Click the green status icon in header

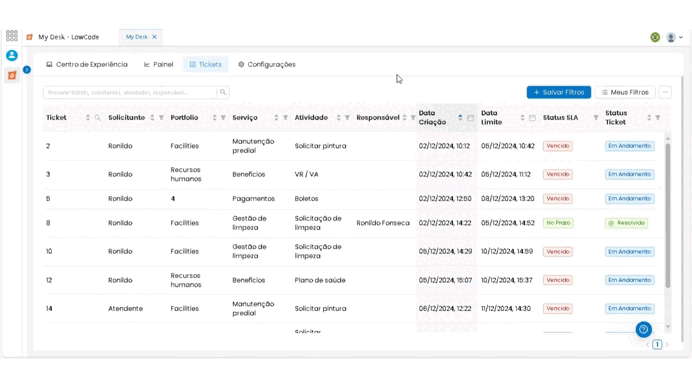(x=655, y=38)
